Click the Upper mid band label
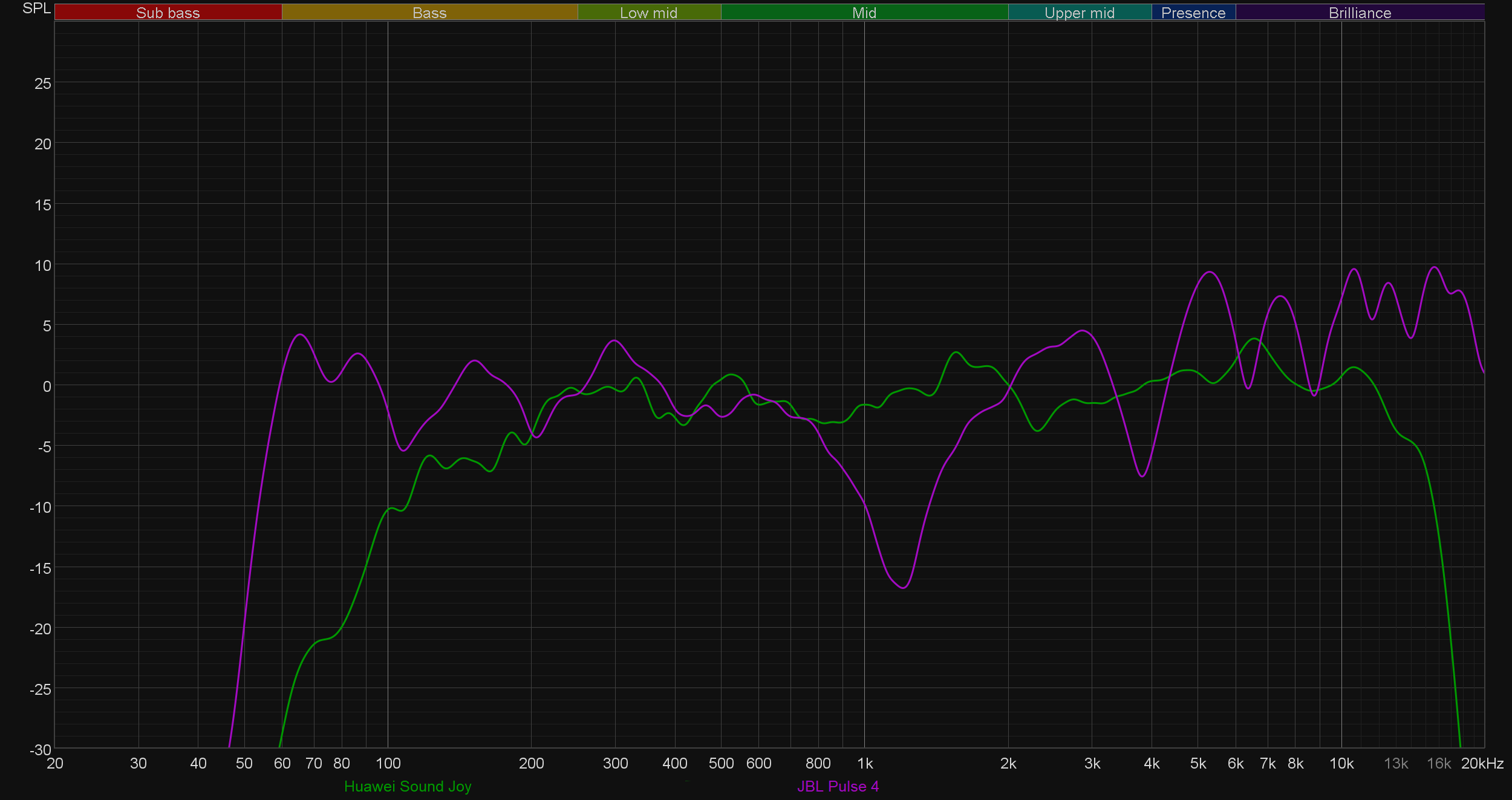 pyautogui.click(x=1080, y=13)
